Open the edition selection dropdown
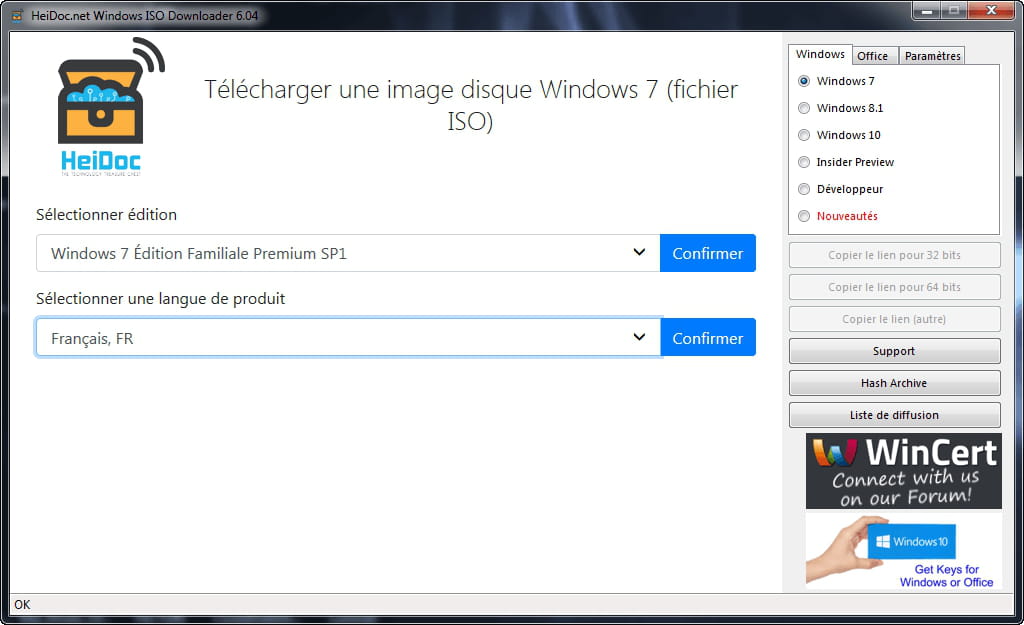Image resolution: width=1024 pixels, height=625 pixels. tap(348, 253)
